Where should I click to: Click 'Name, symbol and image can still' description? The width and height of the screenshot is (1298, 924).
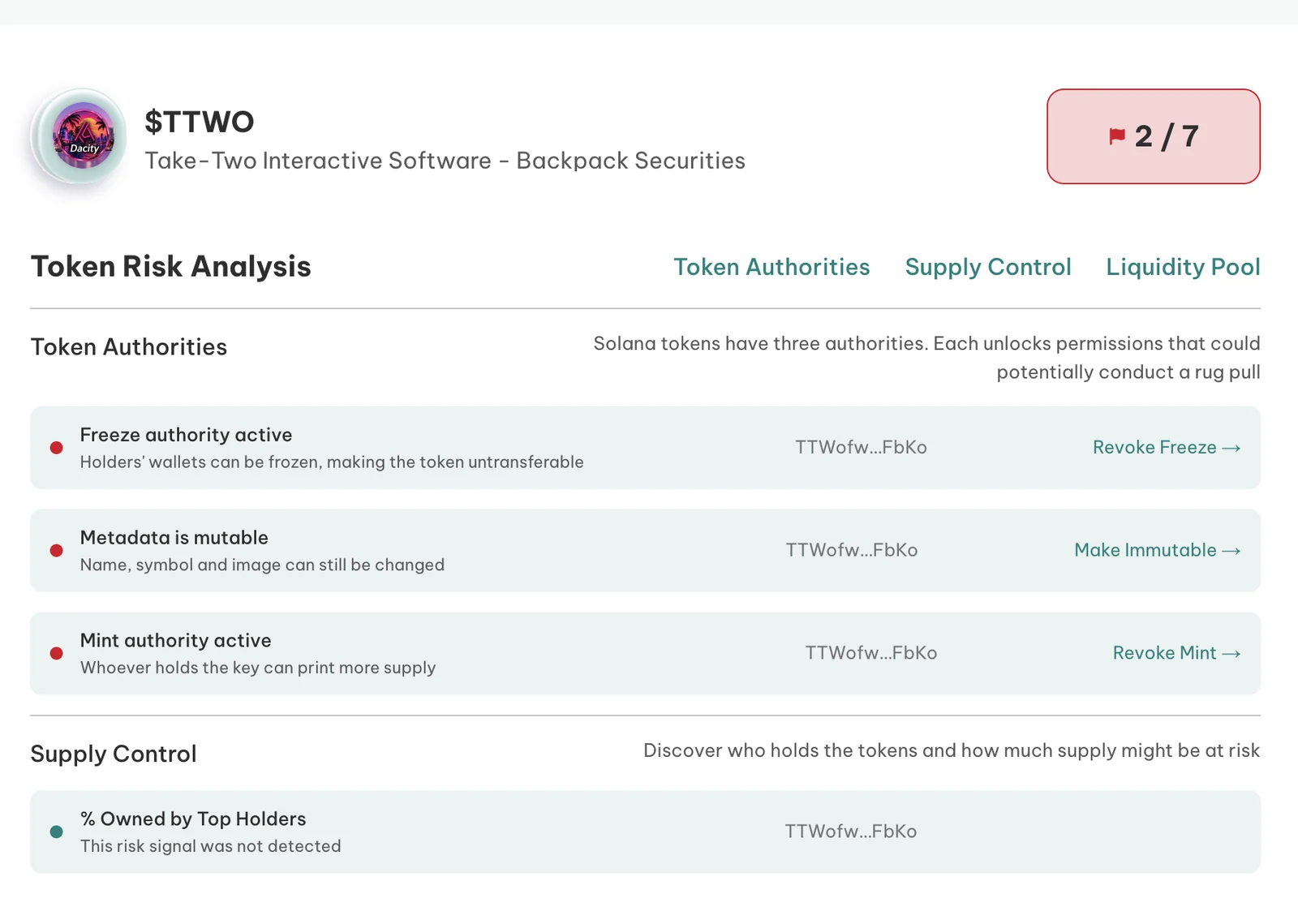click(262, 565)
